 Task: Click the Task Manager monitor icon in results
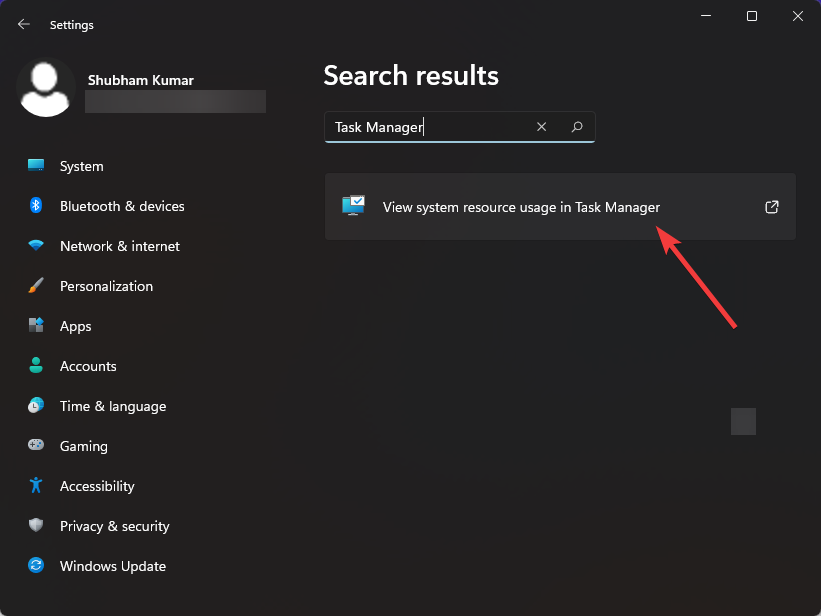pyautogui.click(x=353, y=206)
